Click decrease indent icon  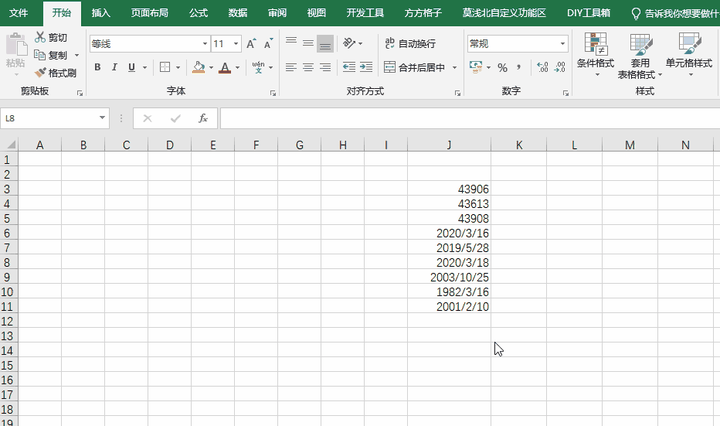point(349,67)
